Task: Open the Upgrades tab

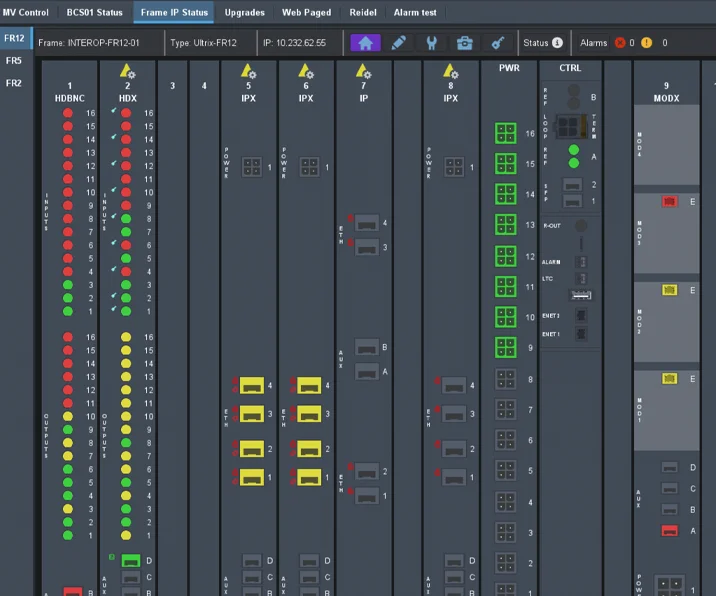Action: tap(245, 12)
